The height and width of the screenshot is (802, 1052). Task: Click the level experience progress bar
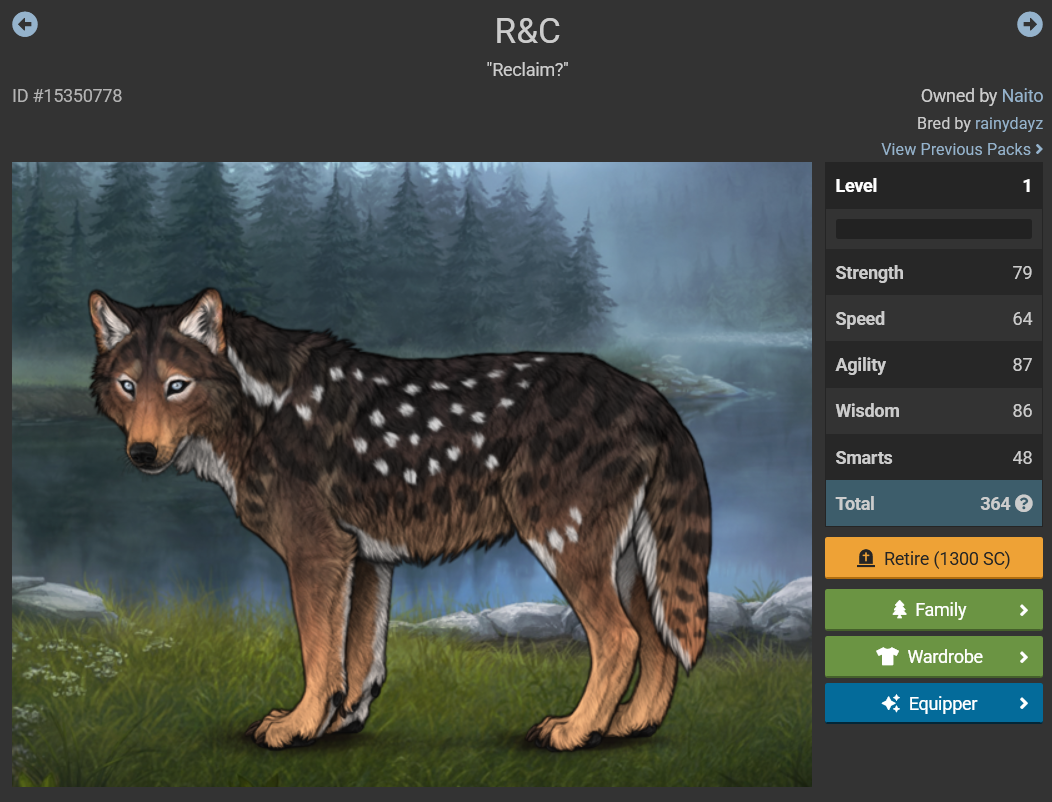933,229
